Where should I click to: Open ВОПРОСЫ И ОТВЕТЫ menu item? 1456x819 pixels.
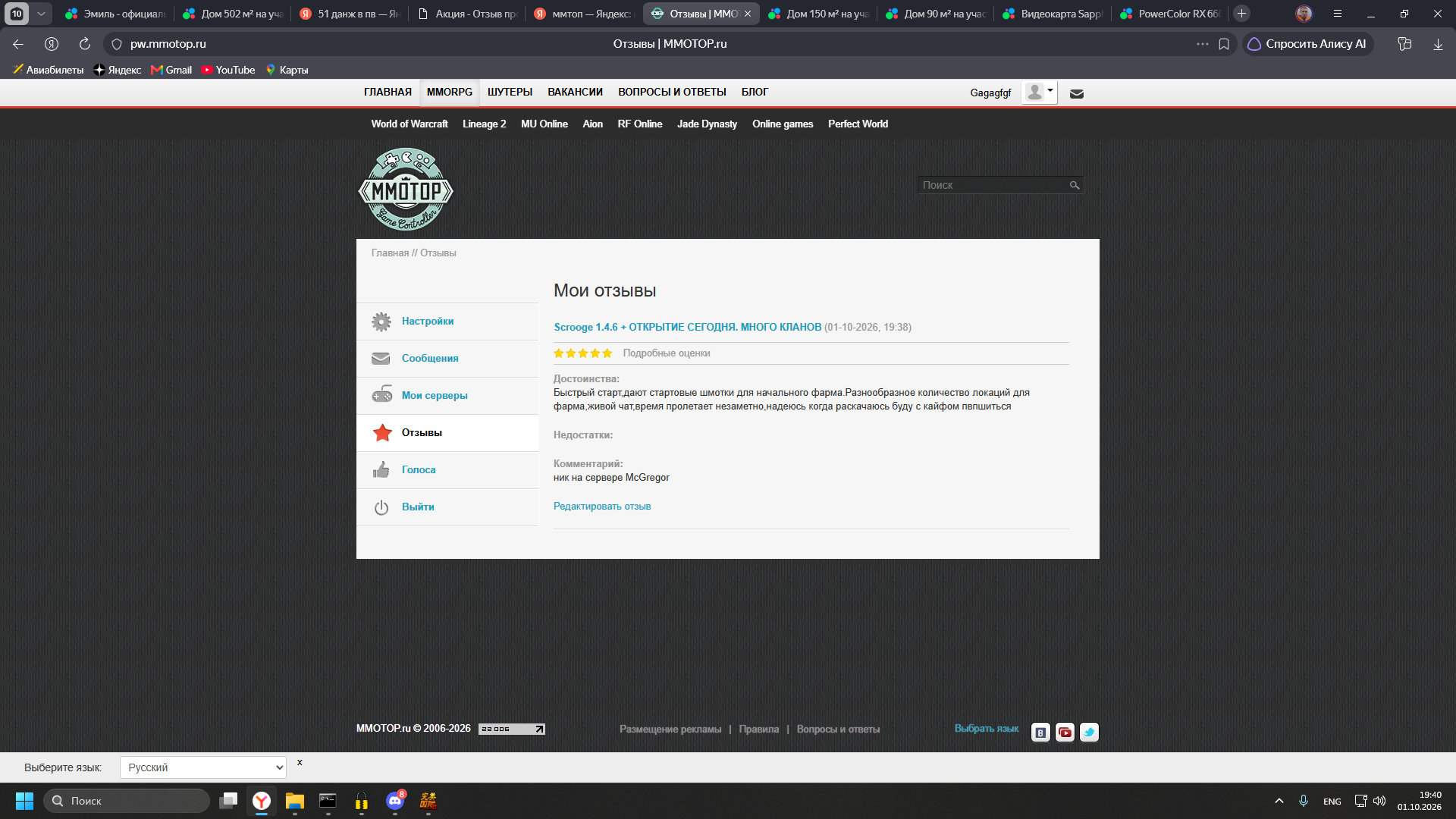click(x=672, y=93)
